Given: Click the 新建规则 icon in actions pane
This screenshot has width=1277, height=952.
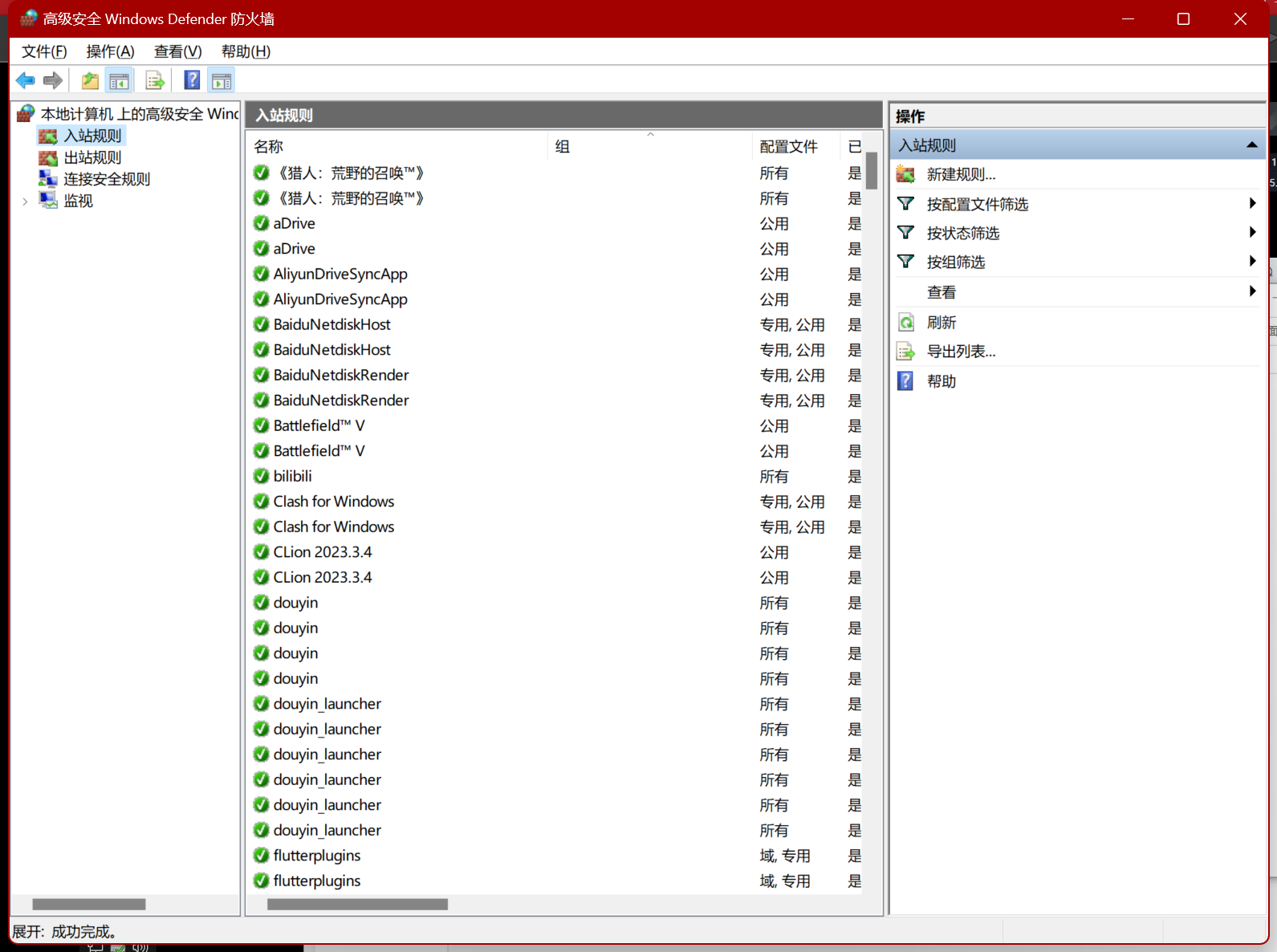Looking at the screenshot, I should pyautogui.click(x=905, y=174).
